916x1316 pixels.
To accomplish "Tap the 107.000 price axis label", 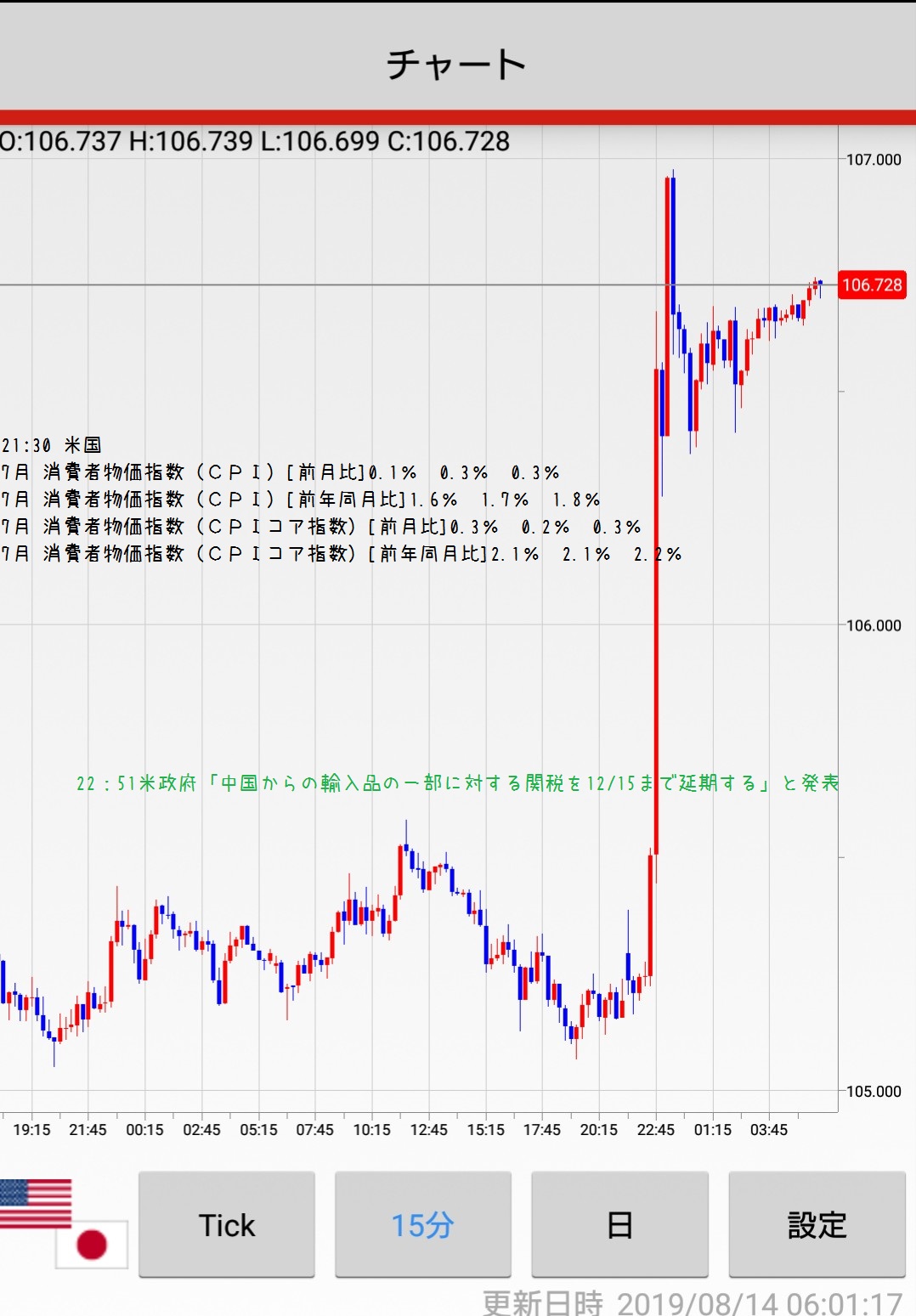I will click(874, 160).
